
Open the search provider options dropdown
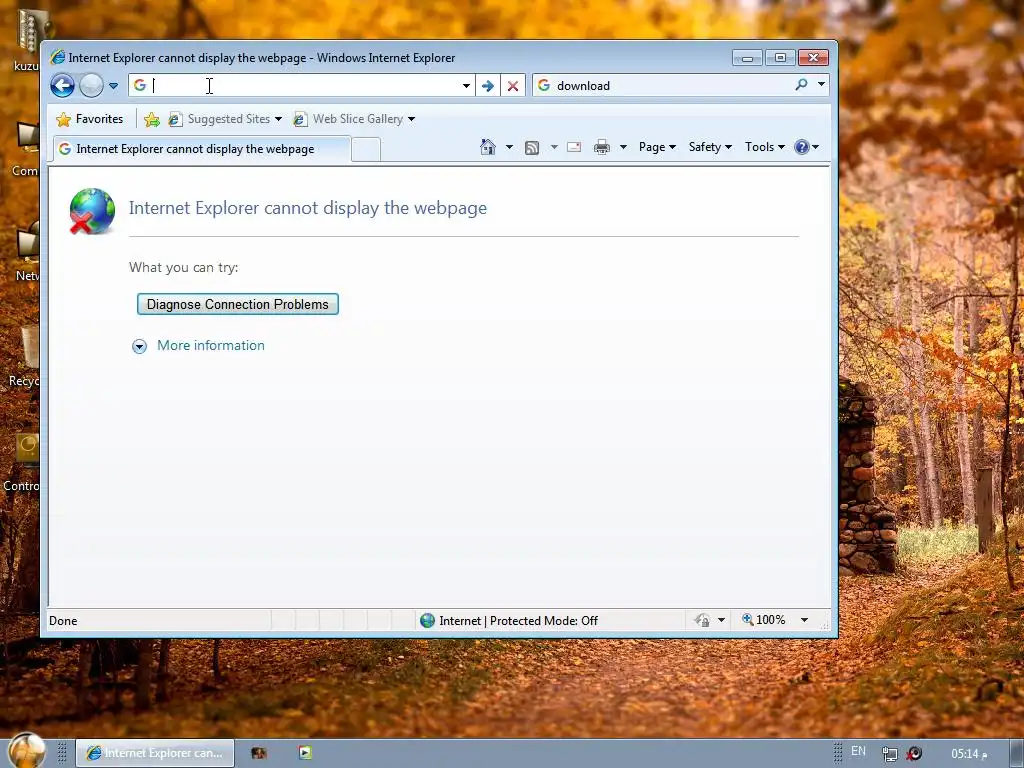821,85
